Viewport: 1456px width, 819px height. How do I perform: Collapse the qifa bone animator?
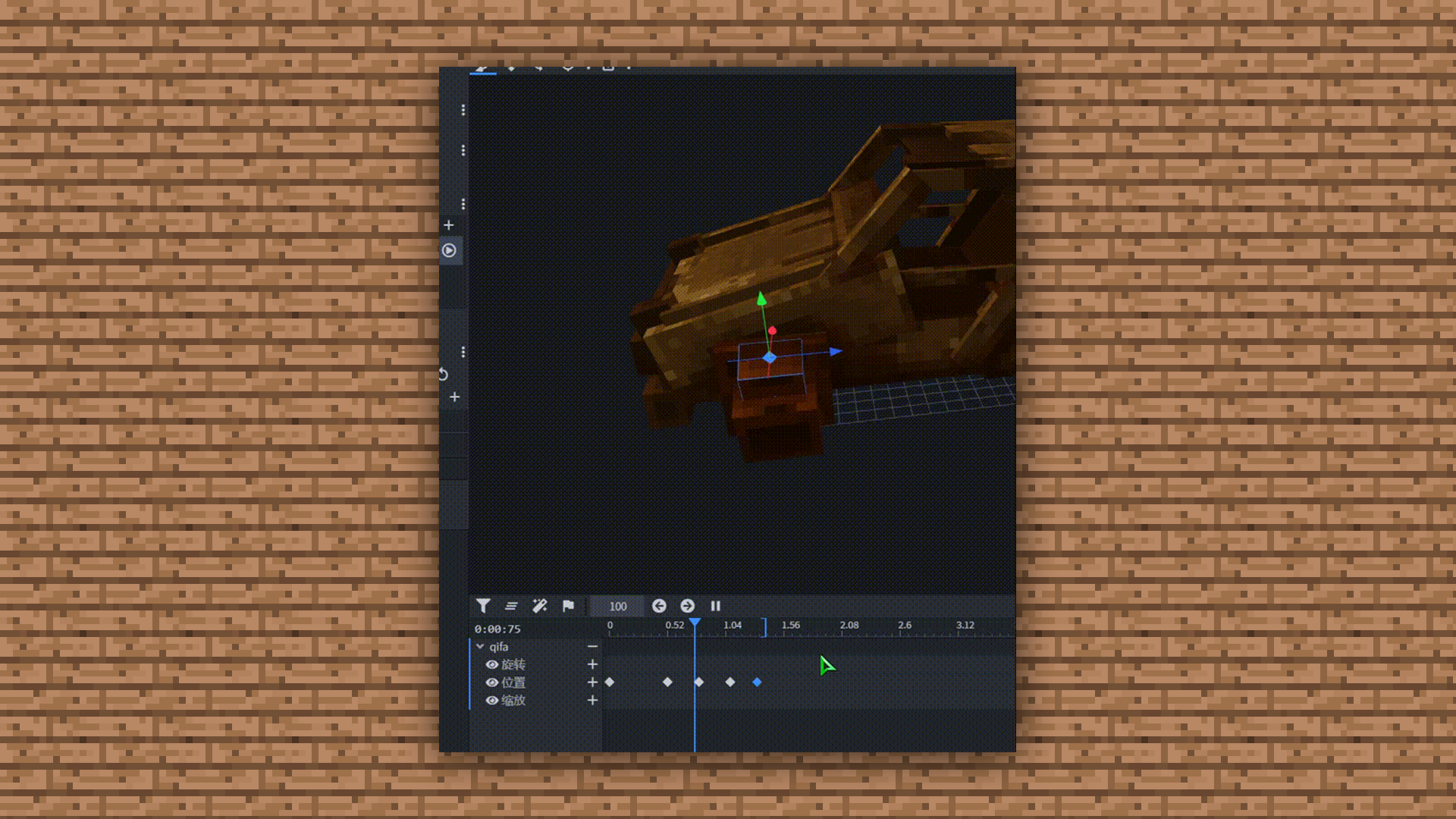pos(480,647)
